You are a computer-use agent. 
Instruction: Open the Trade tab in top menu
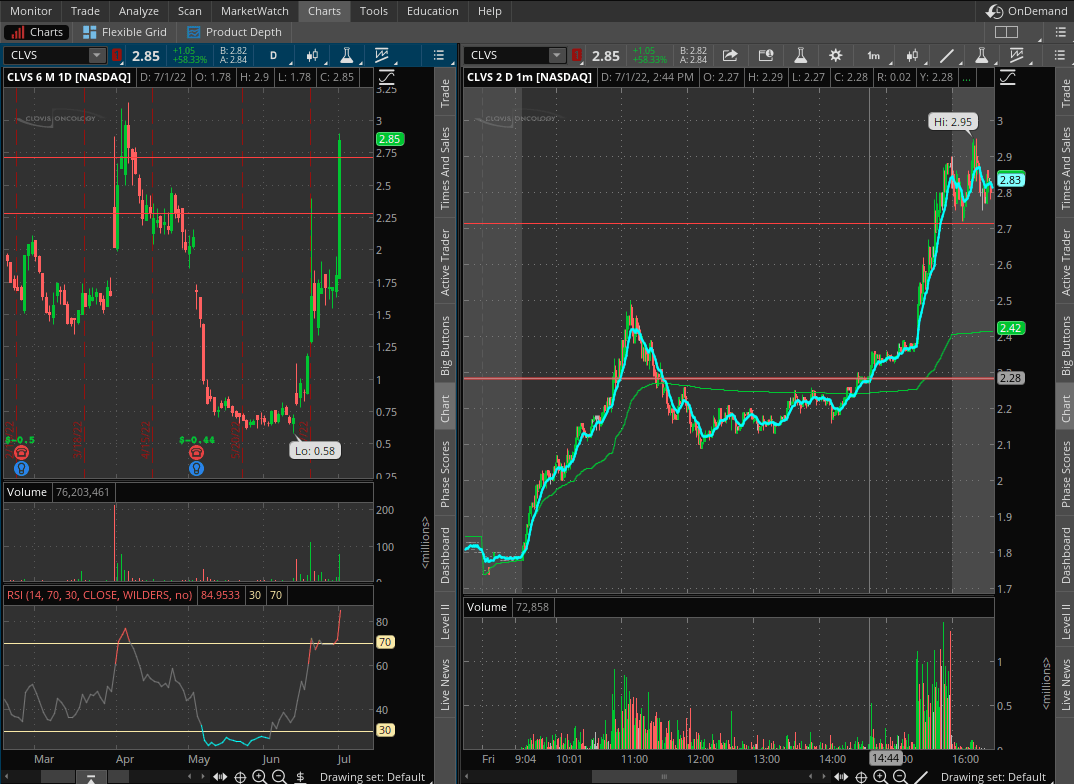pyautogui.click(x=85, y=11)
